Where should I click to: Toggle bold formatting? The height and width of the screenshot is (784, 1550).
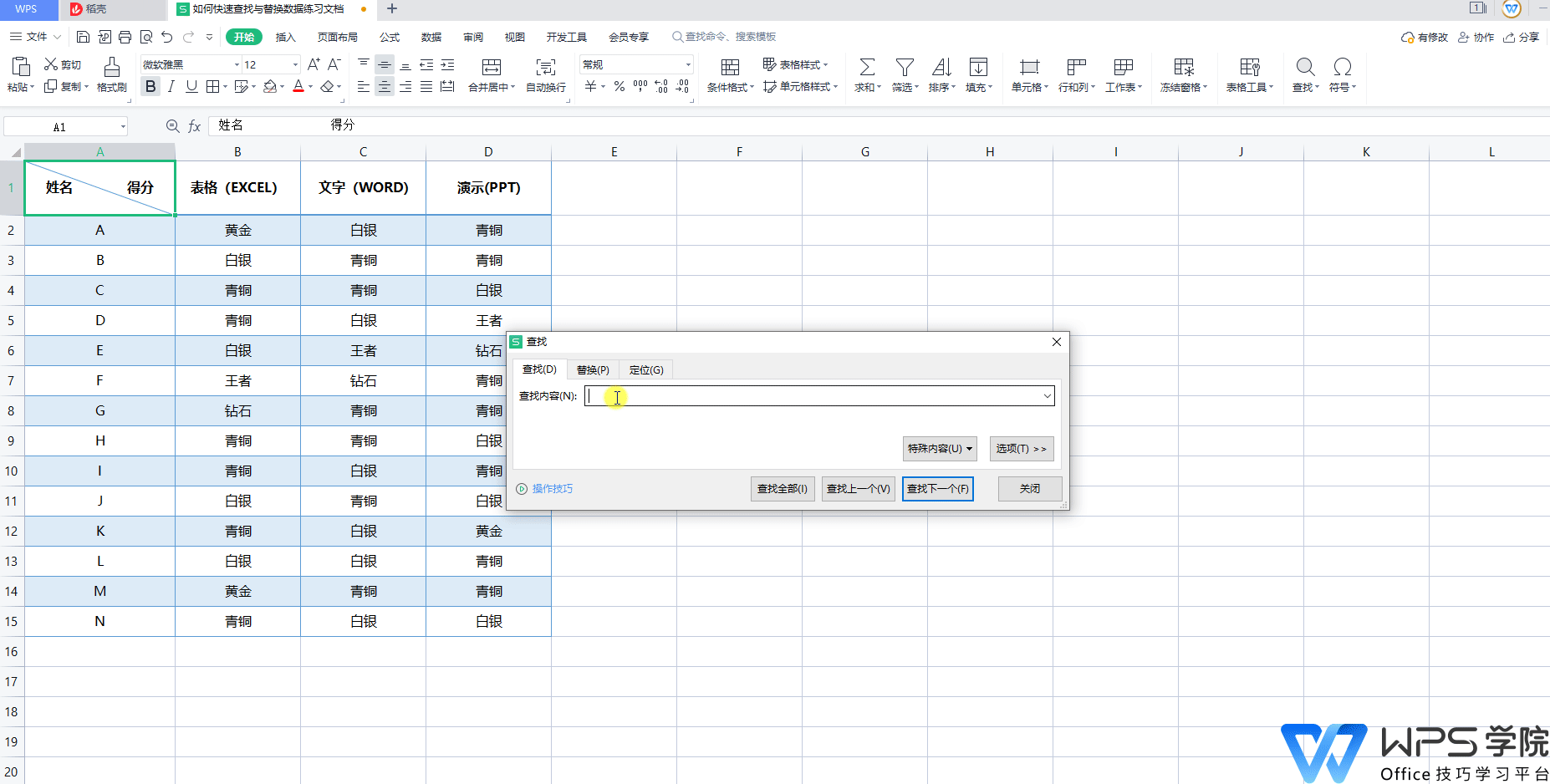(x=150, y=86)
